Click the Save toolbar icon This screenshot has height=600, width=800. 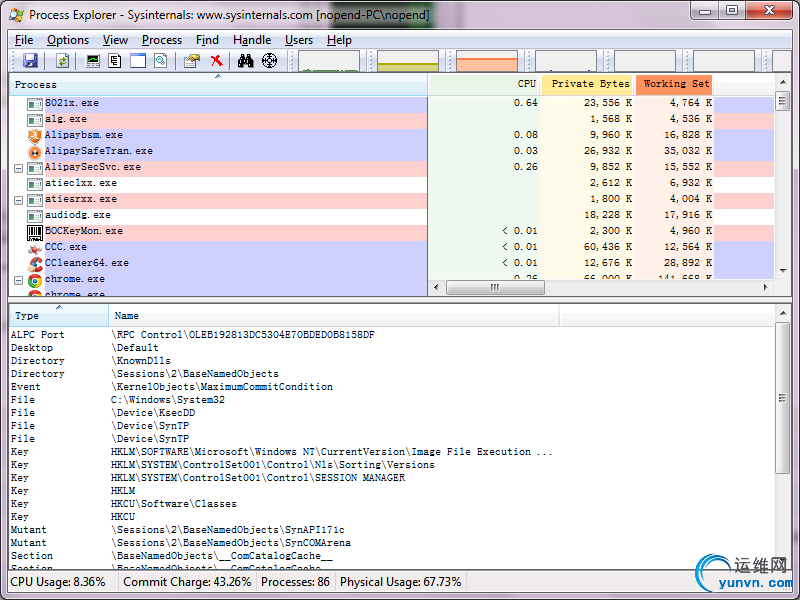[30, 61]
